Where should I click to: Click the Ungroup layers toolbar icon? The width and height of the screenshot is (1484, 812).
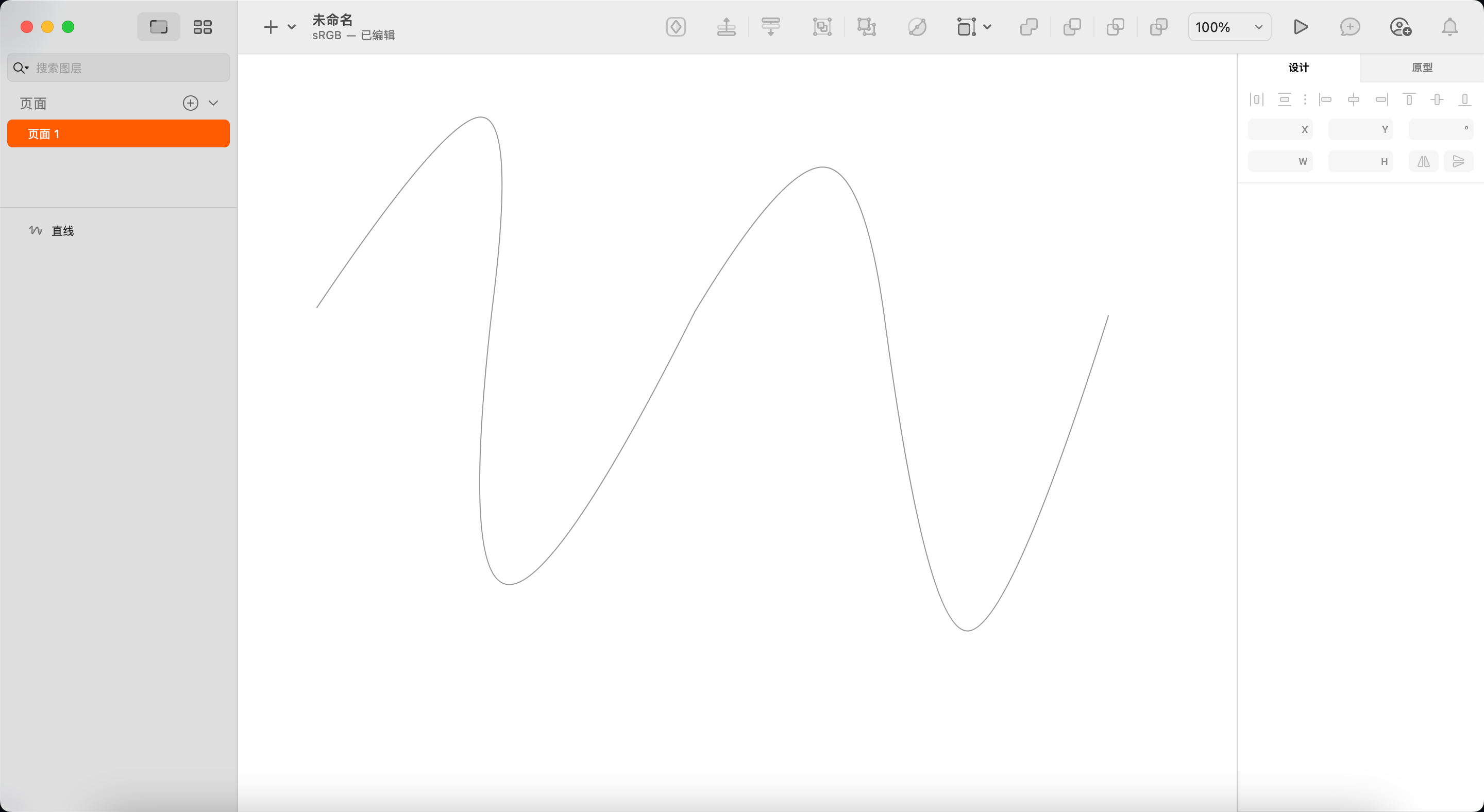(866, 27)
